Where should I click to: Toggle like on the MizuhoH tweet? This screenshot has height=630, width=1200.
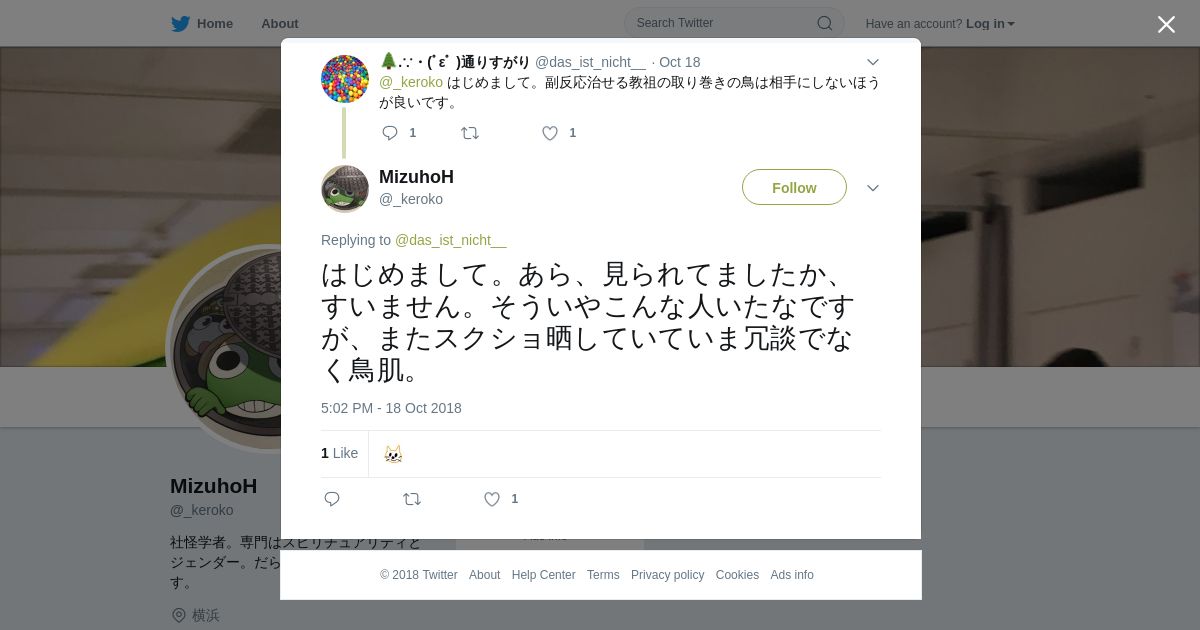pos(492,499)
